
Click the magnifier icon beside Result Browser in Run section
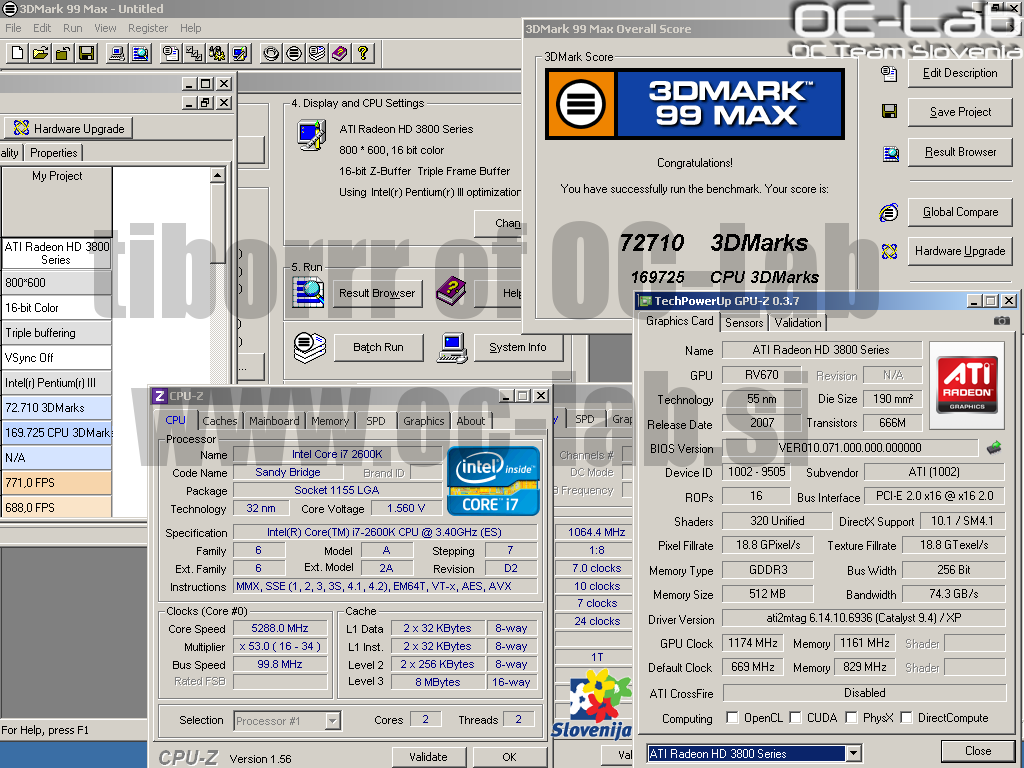click(x=308, y=292)
